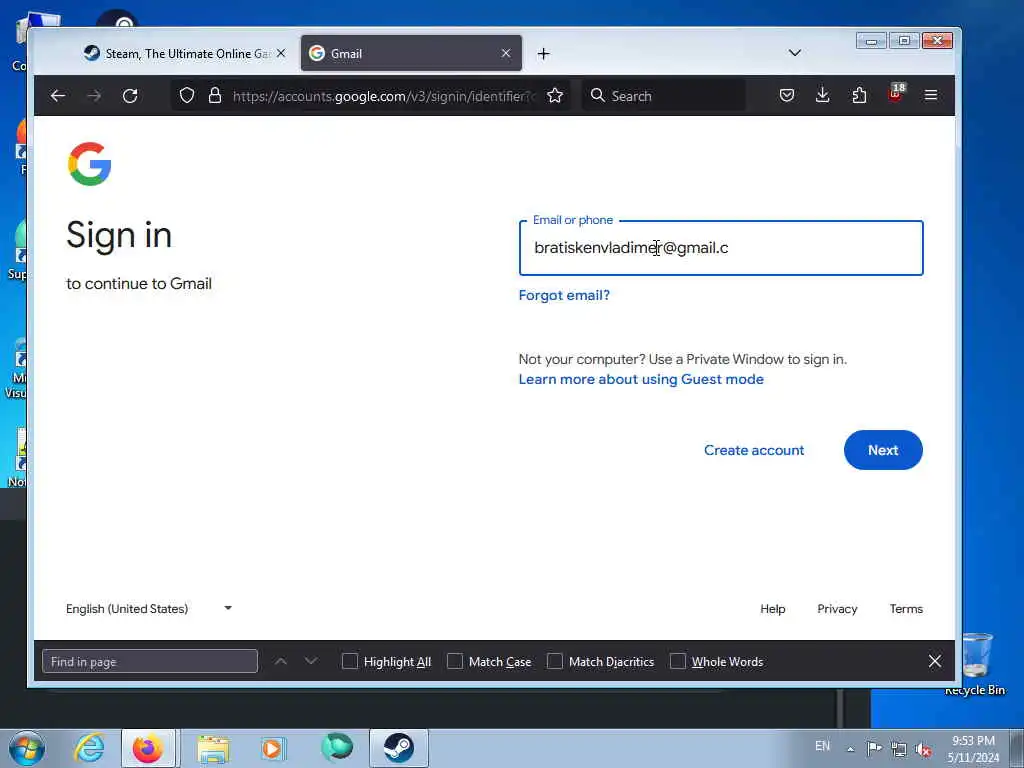Open the English (United States) language dropdown
Screen dimensions: 1024x768
coord(150,609)
